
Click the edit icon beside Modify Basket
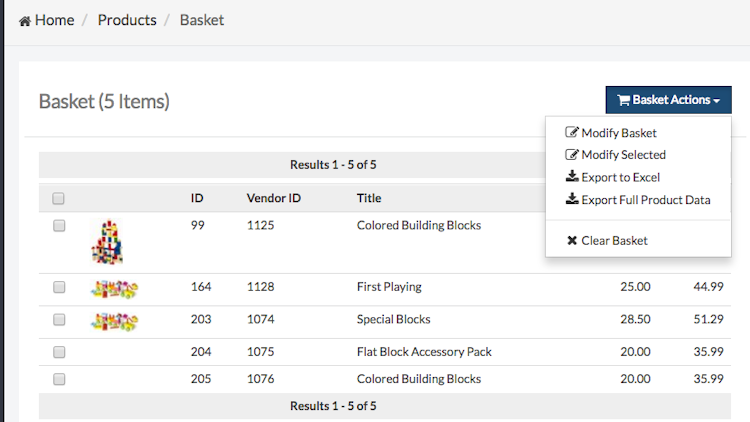click(572, 133)
